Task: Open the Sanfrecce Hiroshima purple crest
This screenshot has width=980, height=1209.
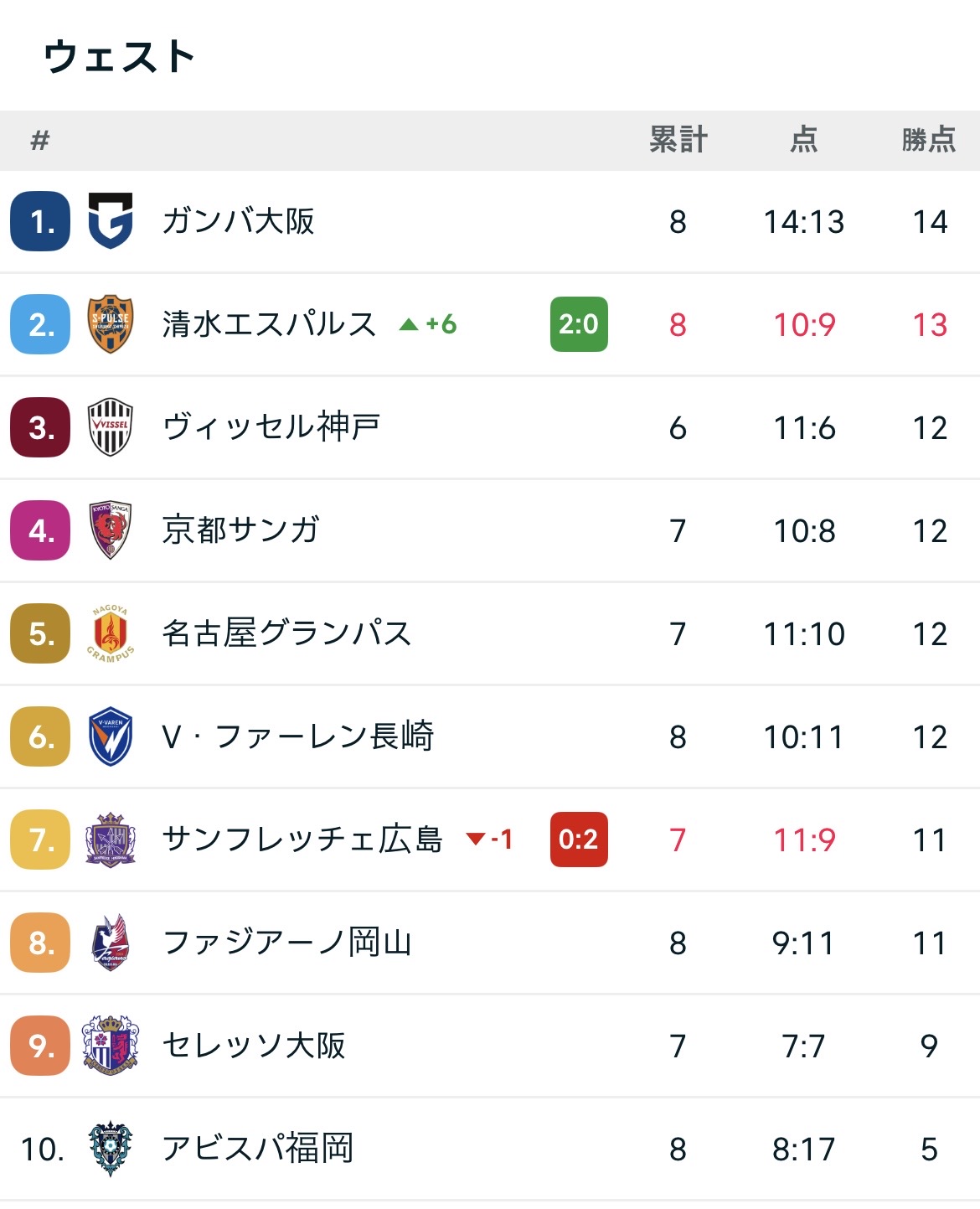Action: coord(111,840)
